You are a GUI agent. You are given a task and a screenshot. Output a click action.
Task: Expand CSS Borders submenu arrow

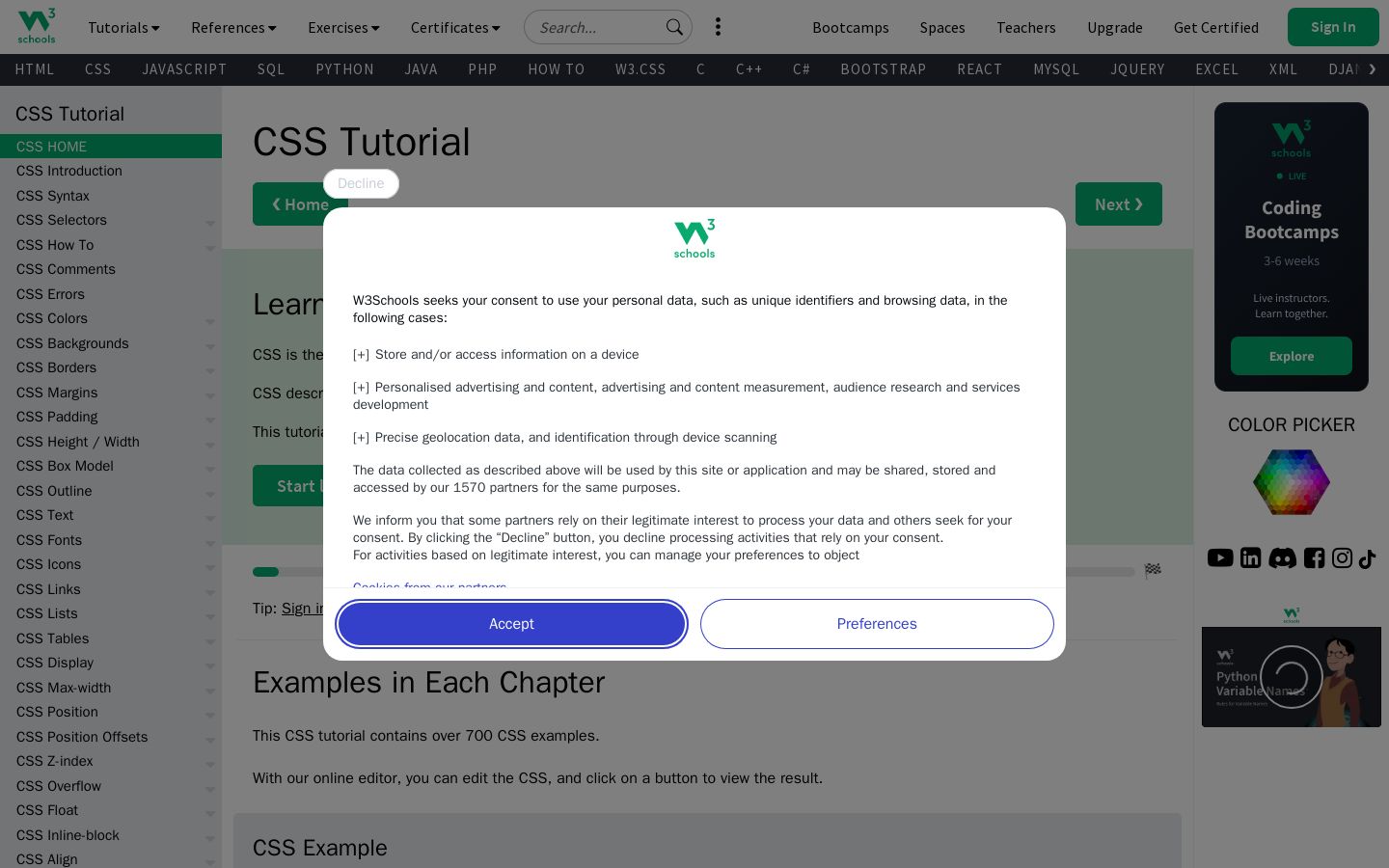pos(209,370)
